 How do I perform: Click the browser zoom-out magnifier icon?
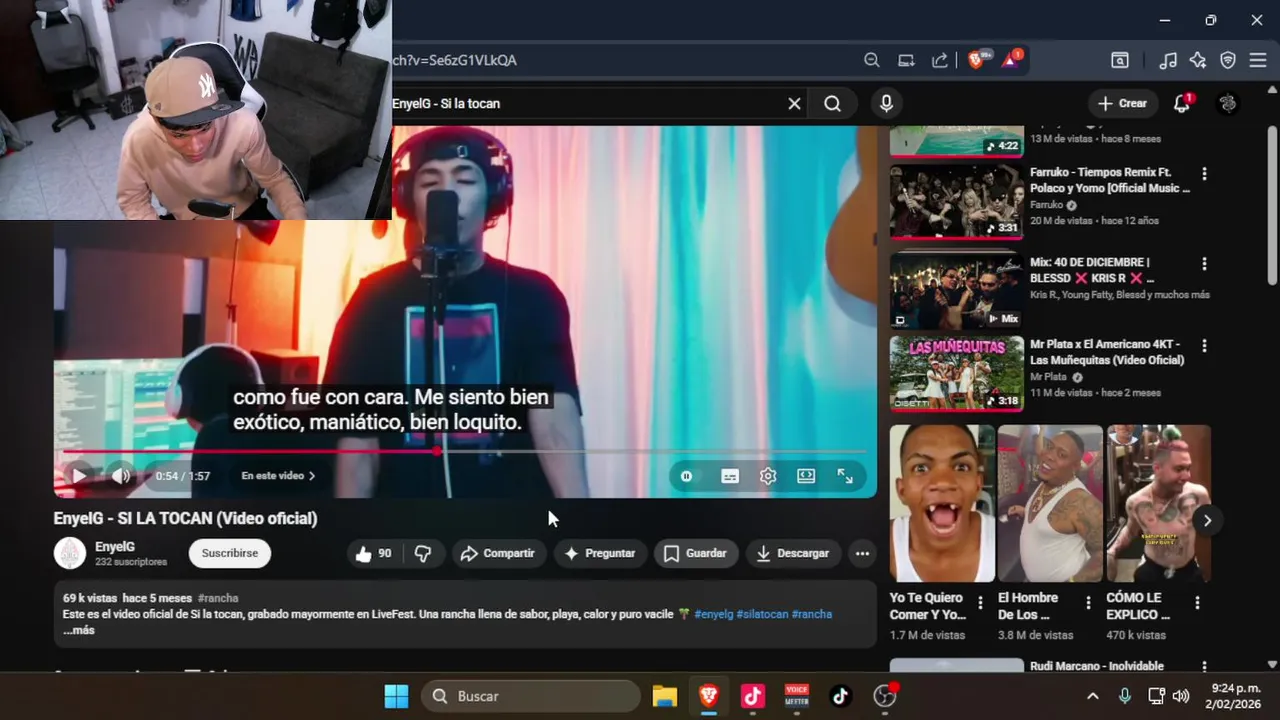[872, 60]
